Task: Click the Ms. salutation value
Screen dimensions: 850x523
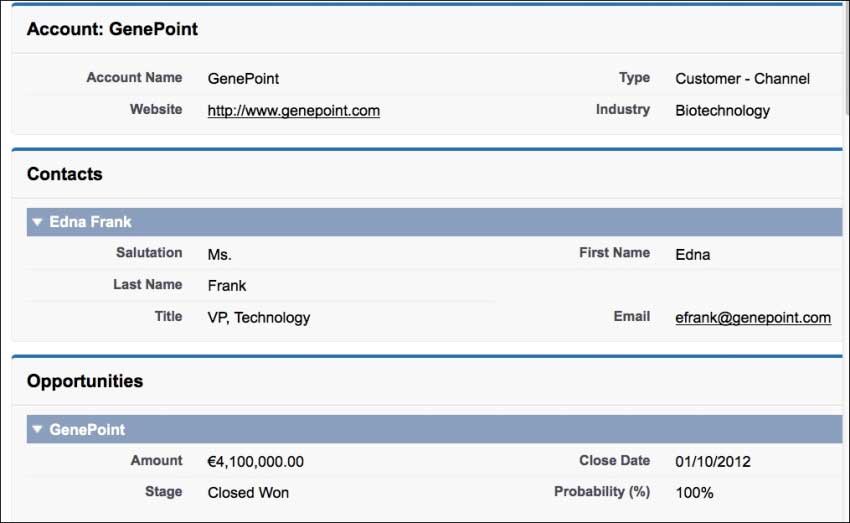Action: (x=219, y=255)
